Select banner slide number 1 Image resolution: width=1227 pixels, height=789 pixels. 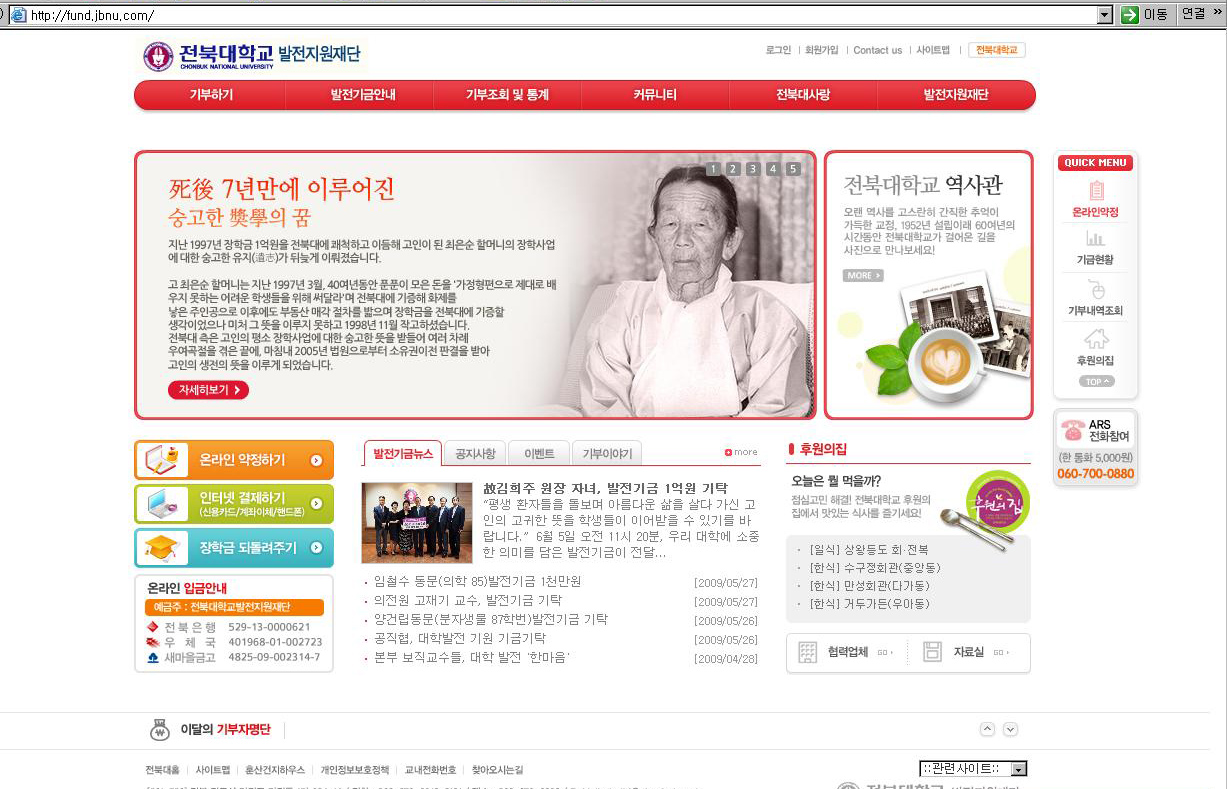713,169
